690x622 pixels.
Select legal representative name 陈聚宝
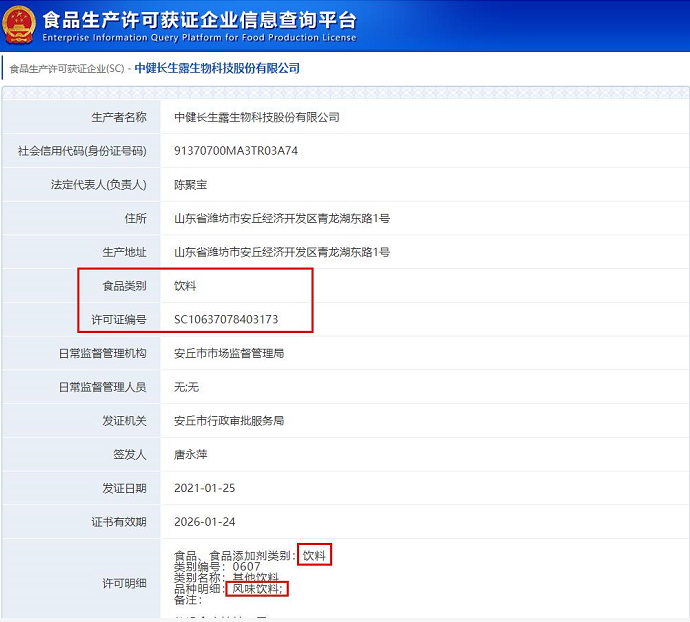pos(191,185)
